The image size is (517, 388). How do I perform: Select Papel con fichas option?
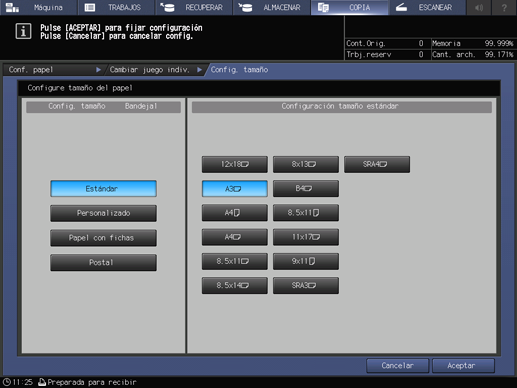(x=103, y=238)
